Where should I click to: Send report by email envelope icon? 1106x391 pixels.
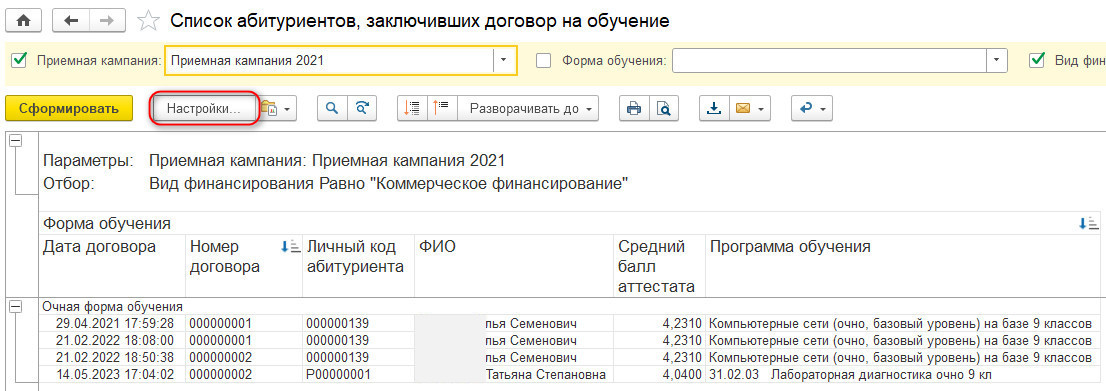pos(742,109)
